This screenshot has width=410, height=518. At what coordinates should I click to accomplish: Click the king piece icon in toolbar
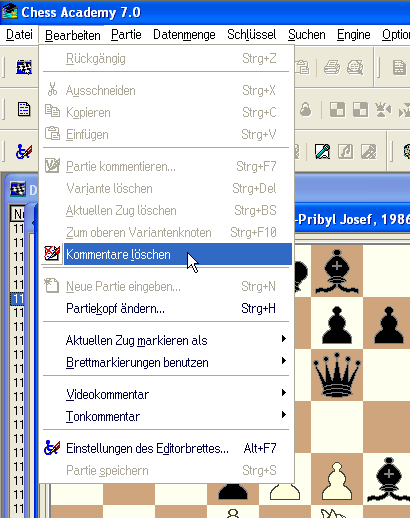pos(383,110)
